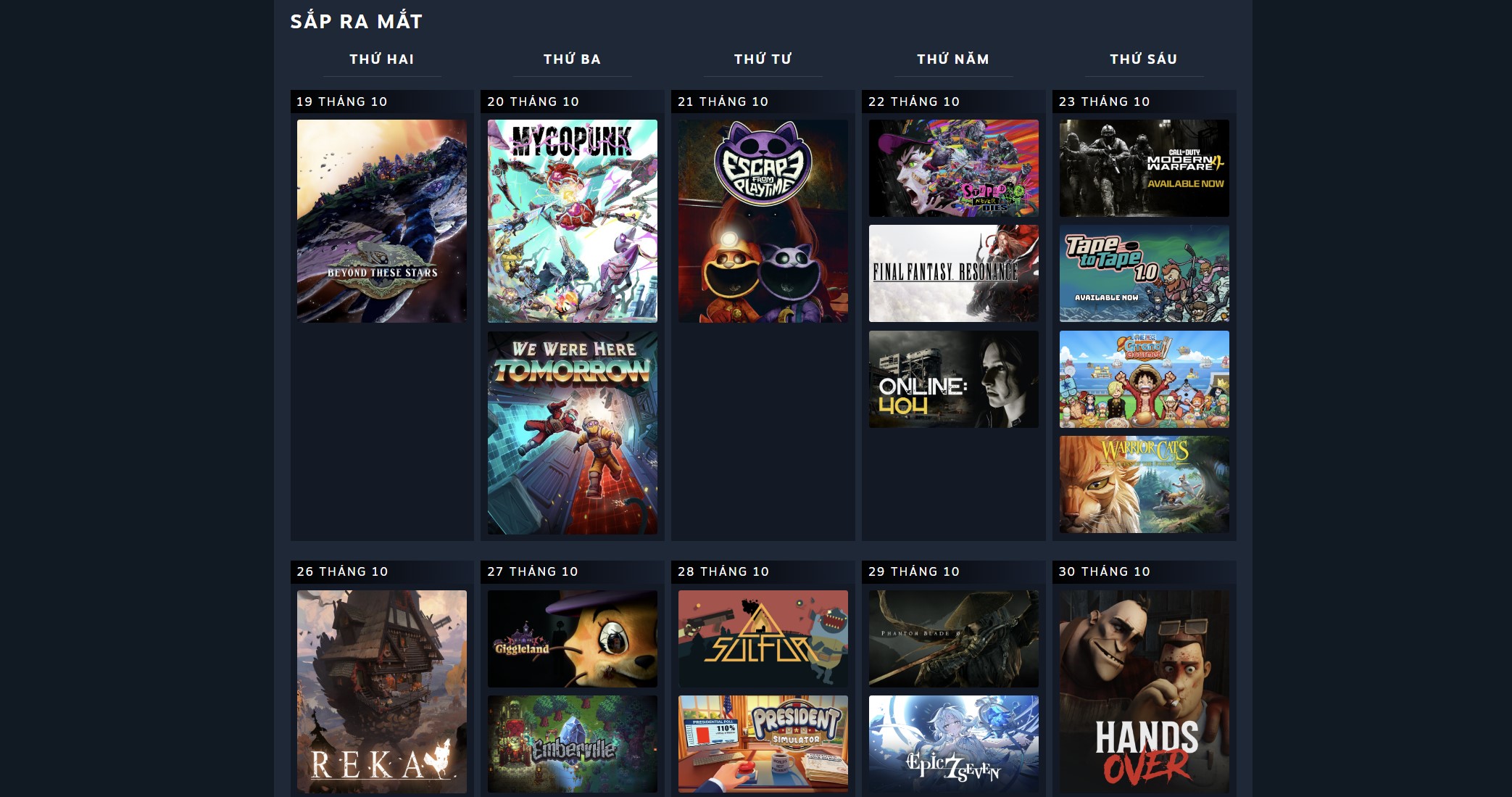This screenshot has width=1512, height=797.
Task: Click the 22 Tháng 10 date label
Action: click(914, 102)
